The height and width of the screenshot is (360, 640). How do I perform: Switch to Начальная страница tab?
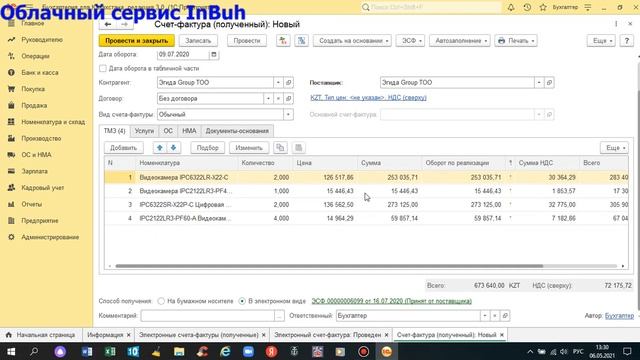41,335
